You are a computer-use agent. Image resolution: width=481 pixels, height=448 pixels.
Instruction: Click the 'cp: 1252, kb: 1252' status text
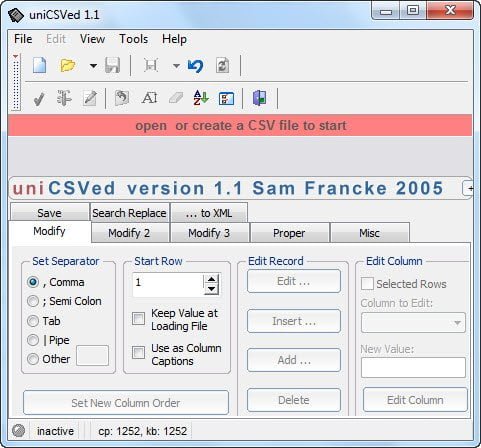(143, 431)
